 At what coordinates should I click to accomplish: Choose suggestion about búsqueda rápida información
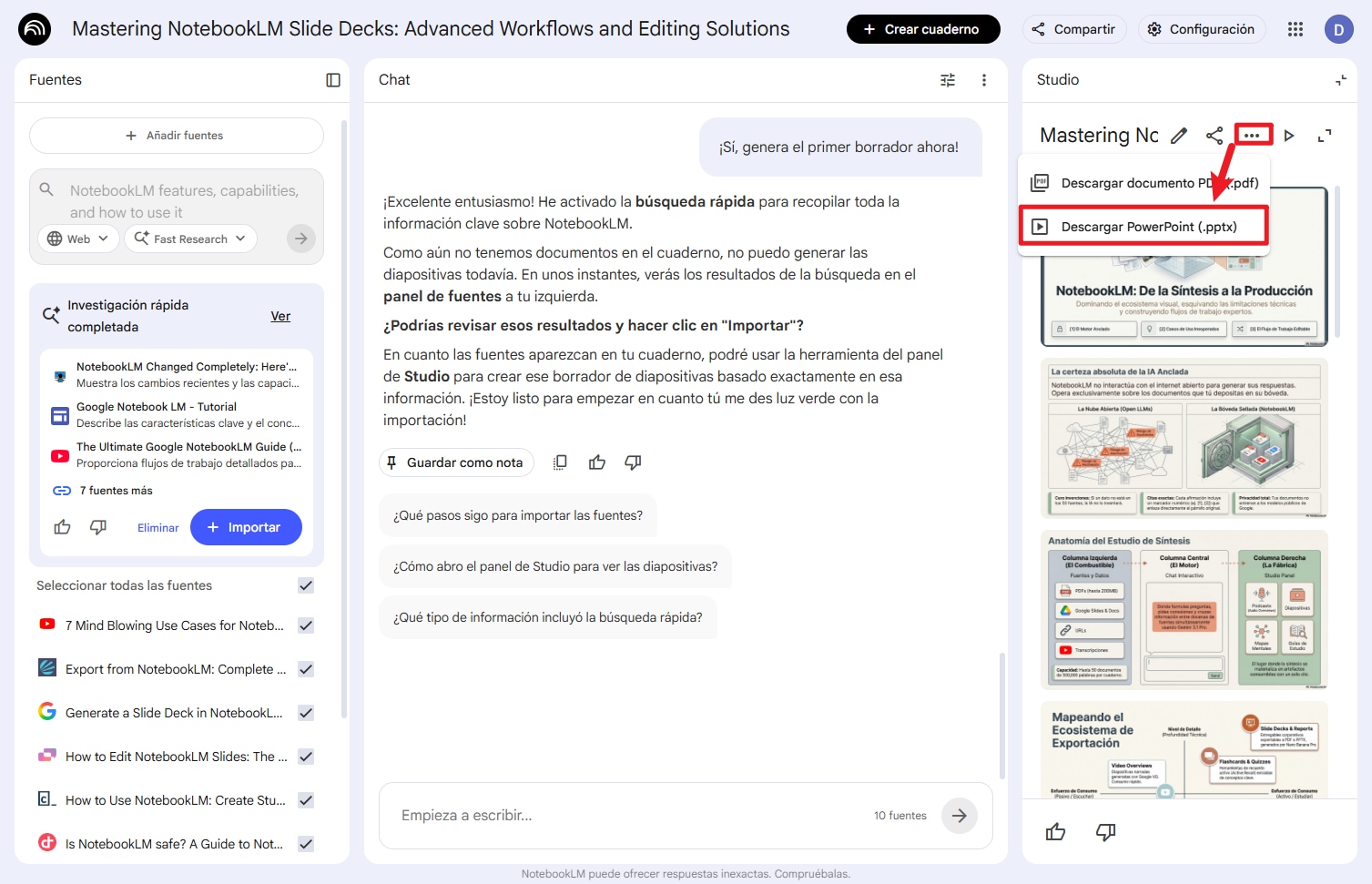click(548, 617)
